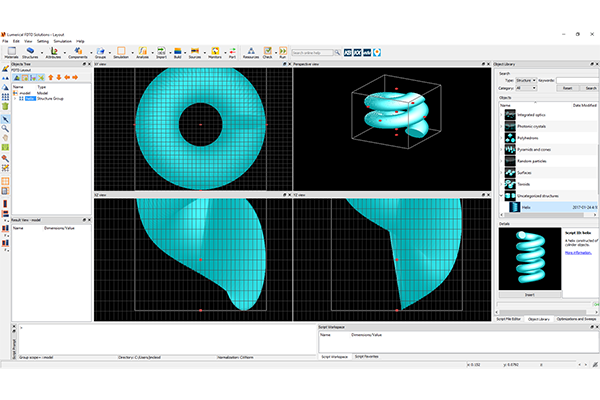Click the Structures toolbar icon
The width and height of the screenshot is (600, 400).
[x=30, y=51]
